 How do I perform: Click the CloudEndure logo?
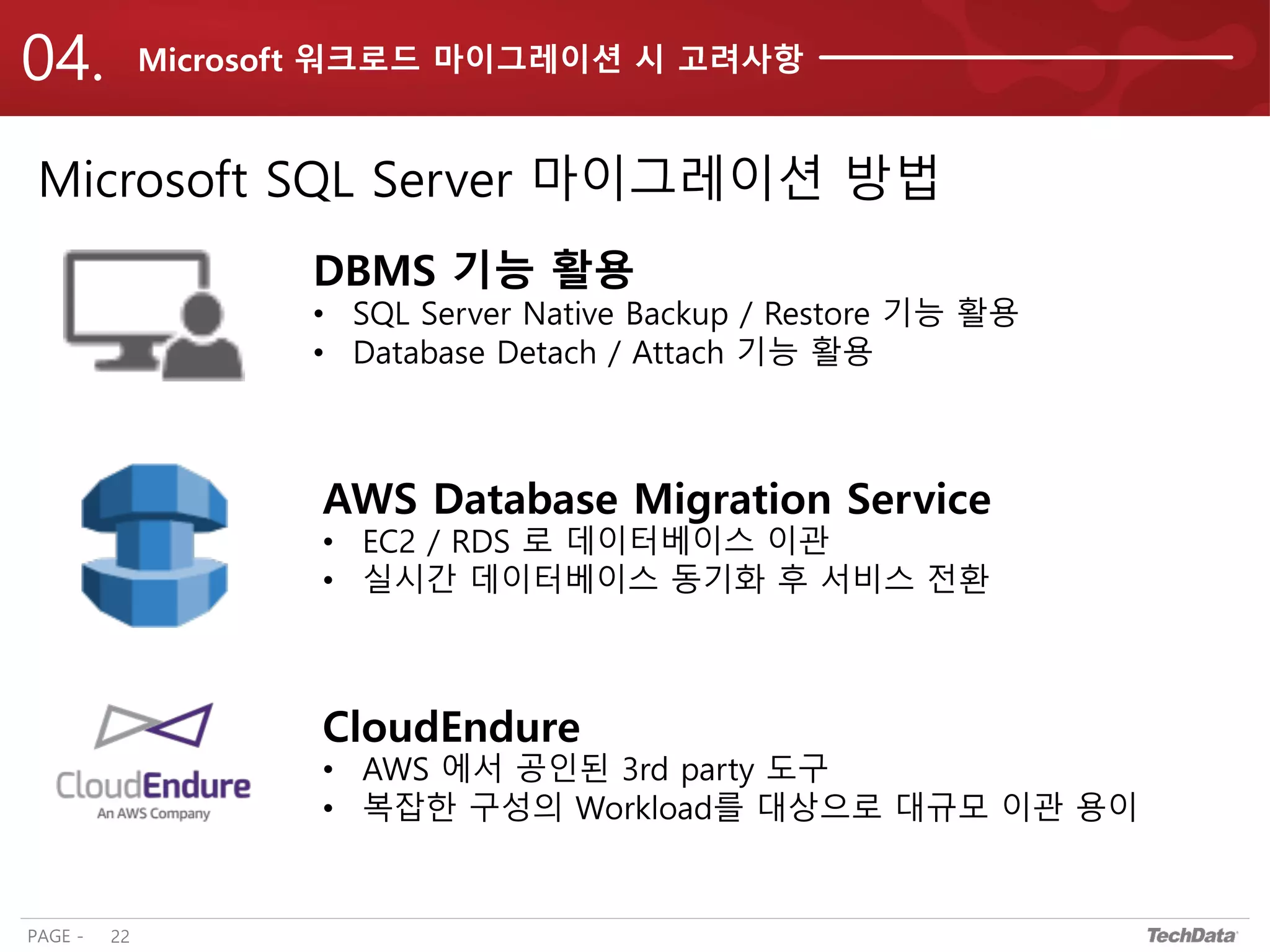pyautogui.click(x=154, y=762)
